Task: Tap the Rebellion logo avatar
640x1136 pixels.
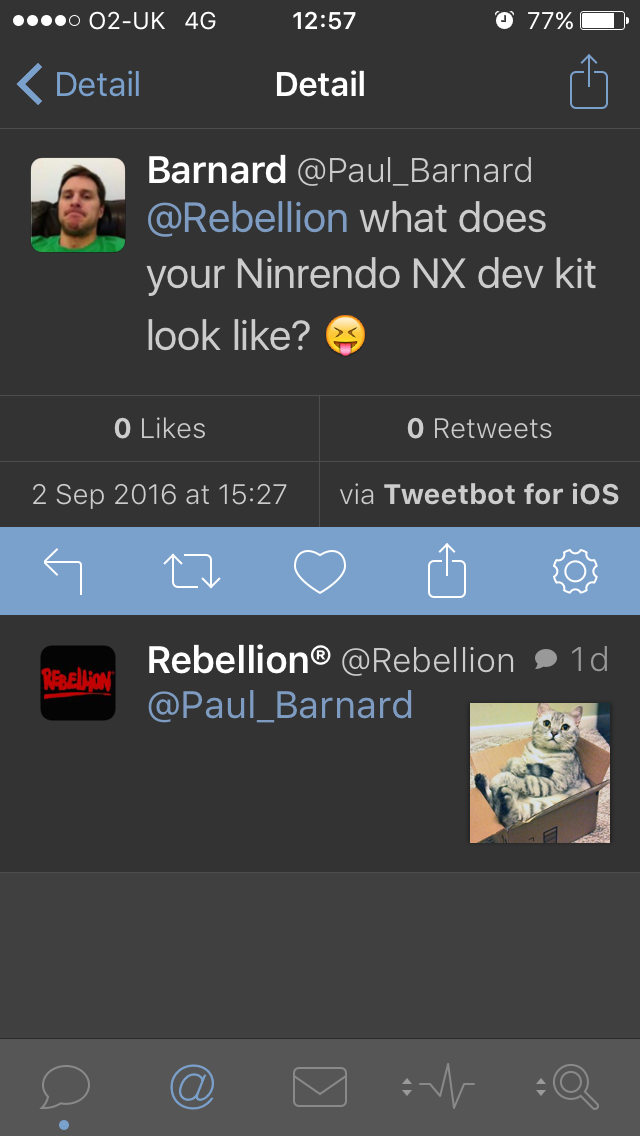Action: pos(78,683)
